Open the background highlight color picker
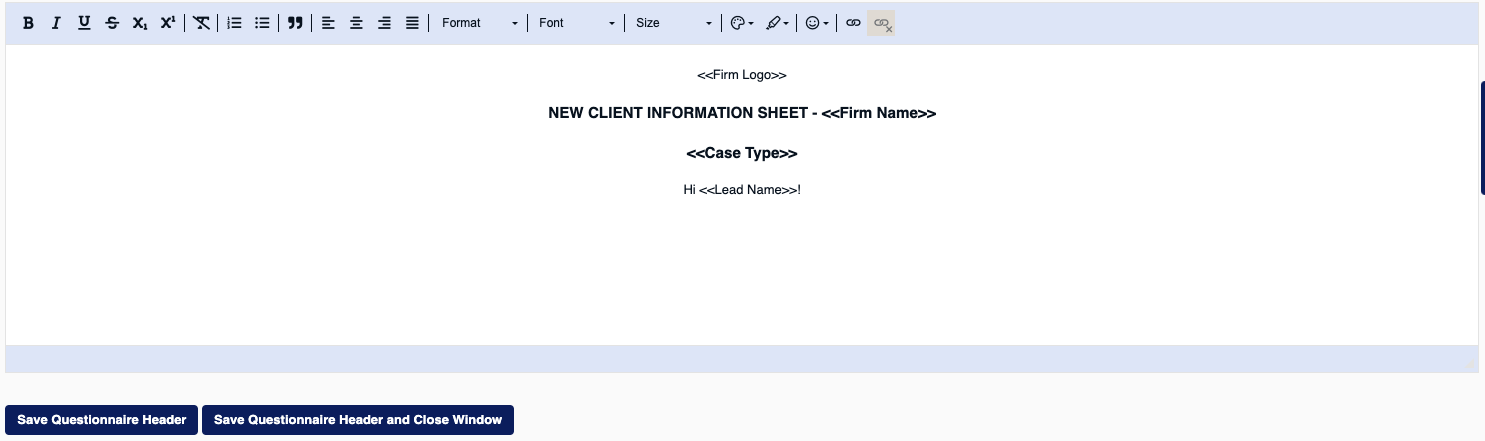Screen dimensions: 1485x441 click(777, 23)
